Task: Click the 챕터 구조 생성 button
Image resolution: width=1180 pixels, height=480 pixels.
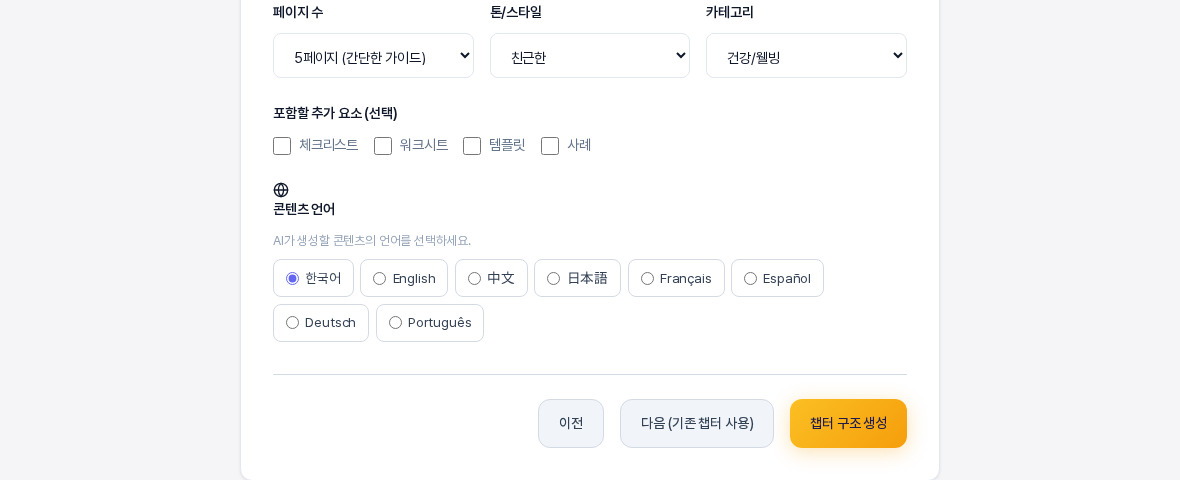Action: (848, 424)
